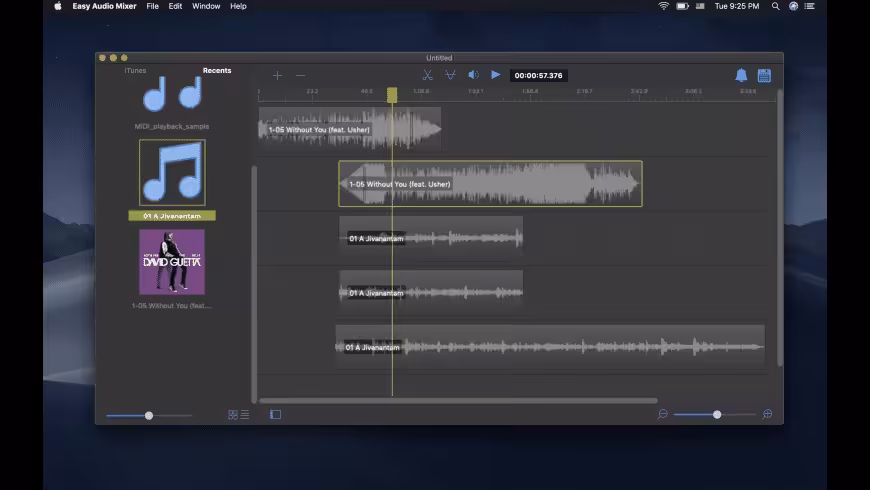The image size is (870, 490).
Task: Click the vertical timeline scrollbar
Action: pos(780,228)
